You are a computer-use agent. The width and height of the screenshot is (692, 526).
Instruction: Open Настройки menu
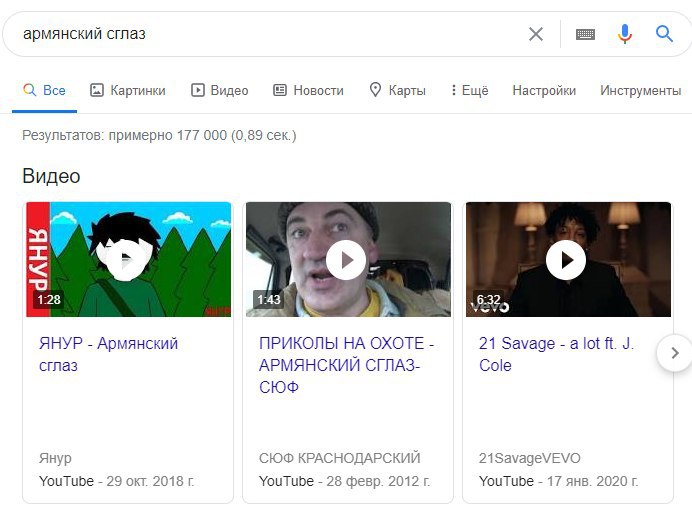[x=544, y=90]
